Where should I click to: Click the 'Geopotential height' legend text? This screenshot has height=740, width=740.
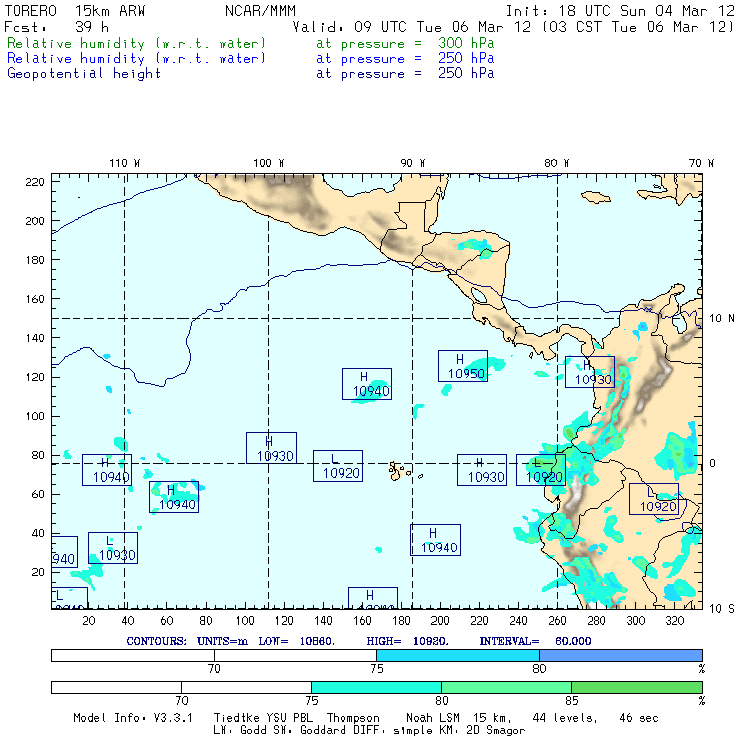click(x=84, y=74)
